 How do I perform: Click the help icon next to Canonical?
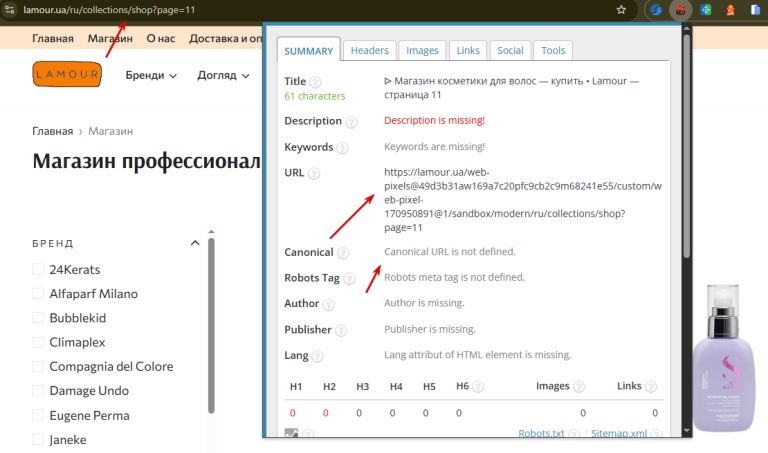tap(343, 253)
